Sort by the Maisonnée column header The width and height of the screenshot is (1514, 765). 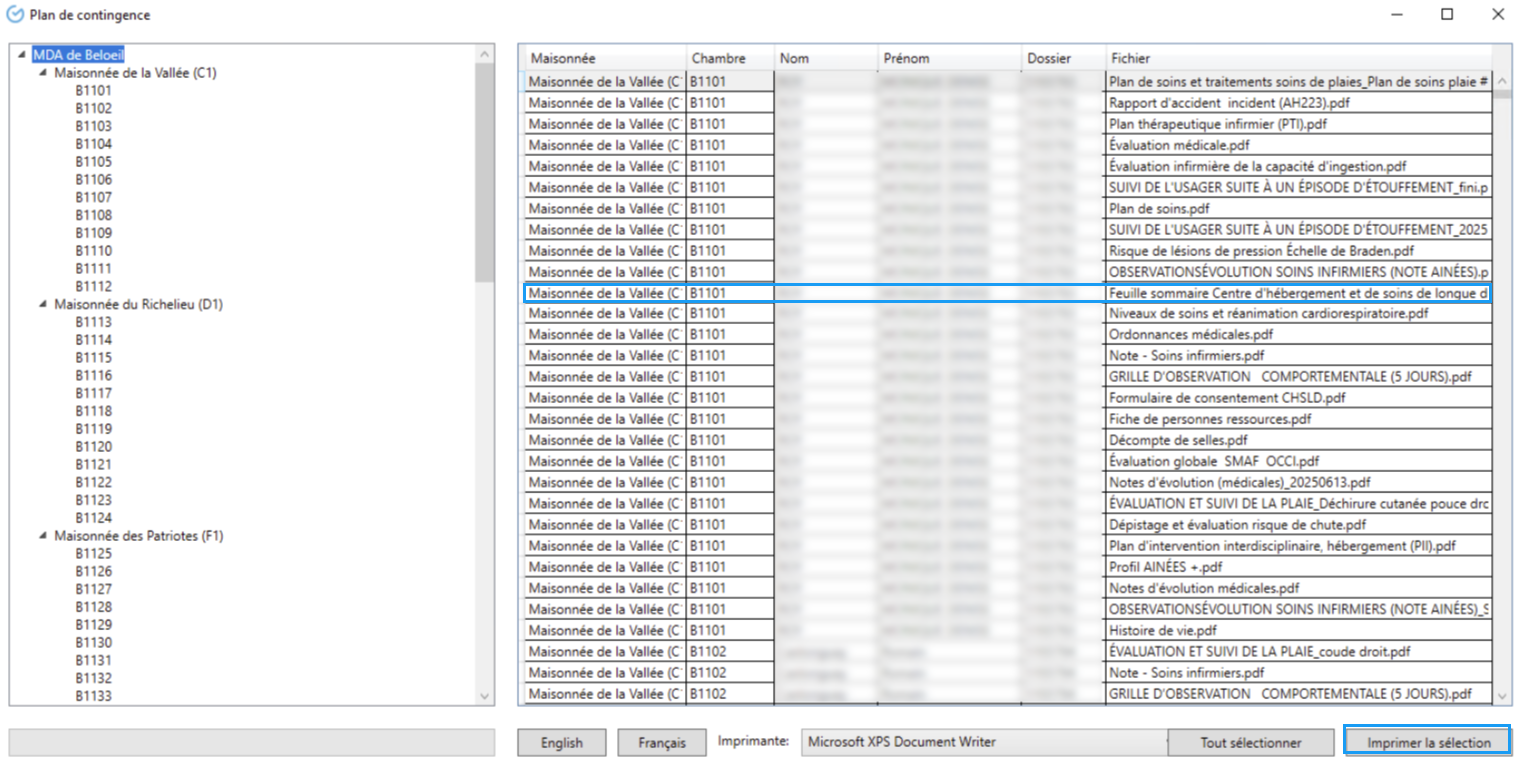[x=604, y=58]
